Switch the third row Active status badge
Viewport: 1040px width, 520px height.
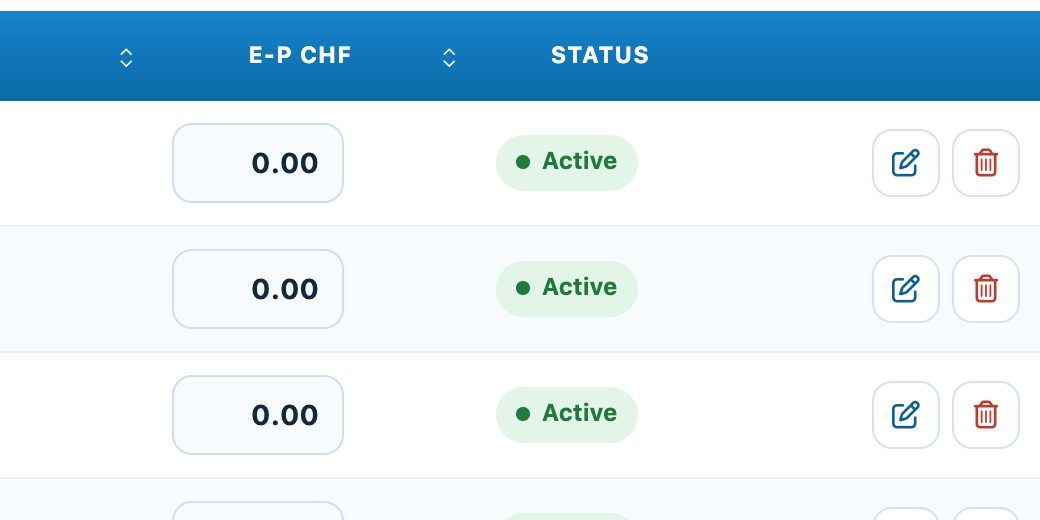click(566, 415)
